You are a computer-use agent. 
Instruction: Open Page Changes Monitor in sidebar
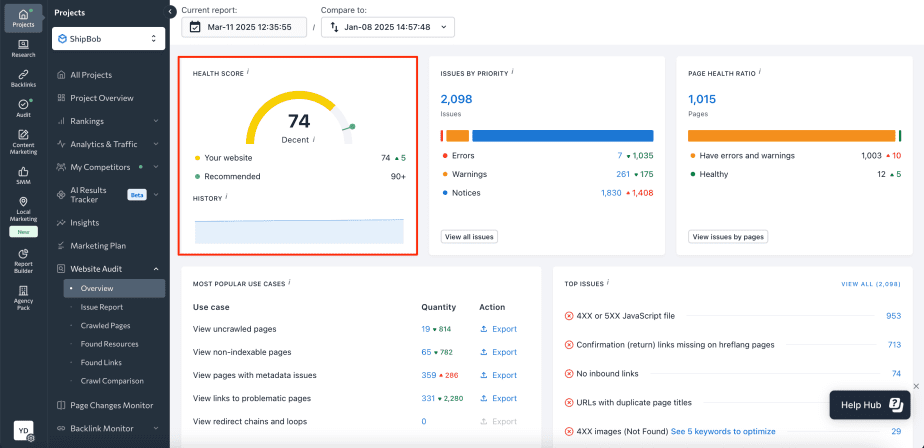pos(111,406)
